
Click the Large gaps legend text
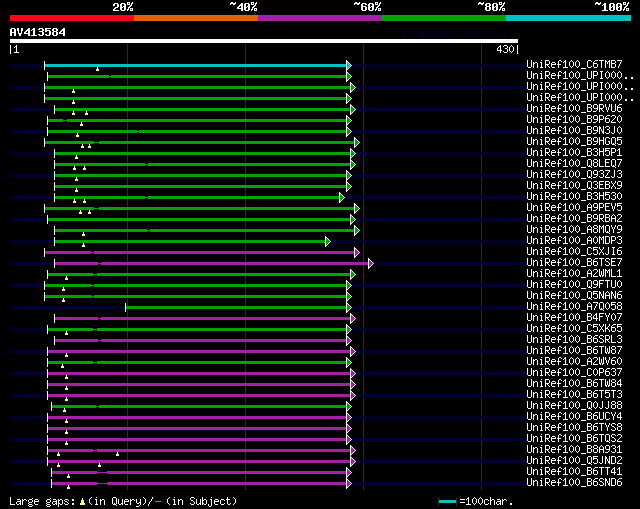tap(123, 501)
